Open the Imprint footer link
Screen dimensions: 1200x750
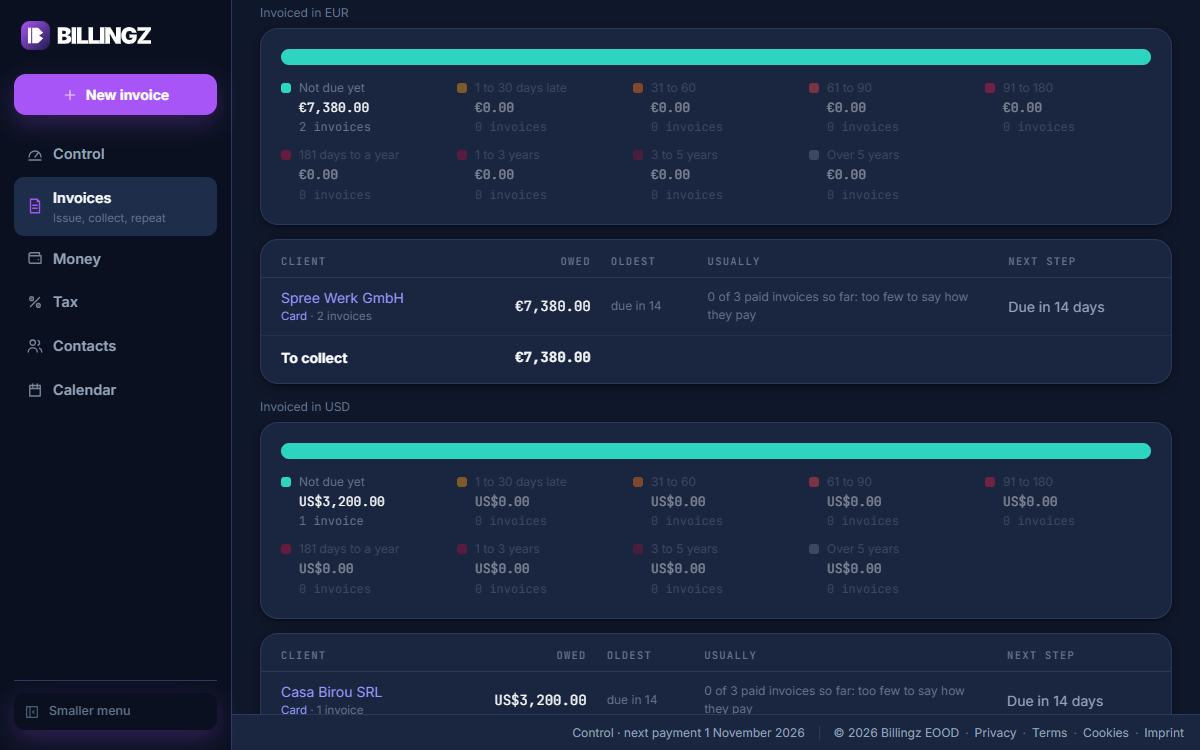1164,733
